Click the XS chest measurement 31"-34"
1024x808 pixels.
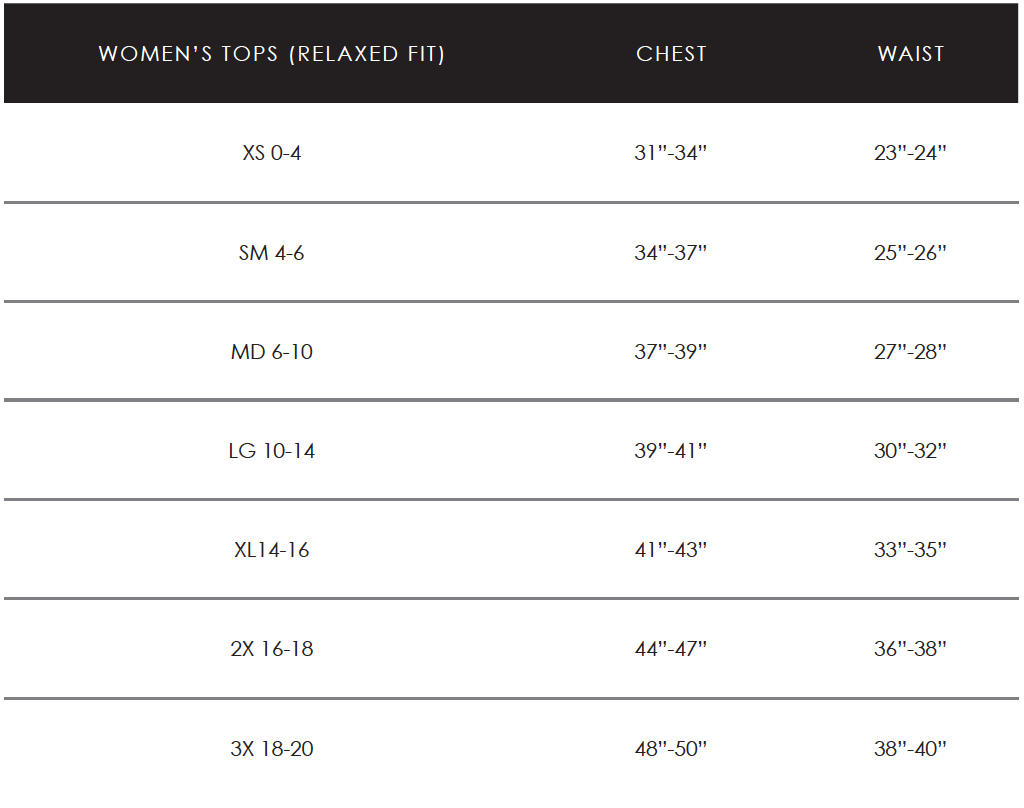tap(670, 154)
